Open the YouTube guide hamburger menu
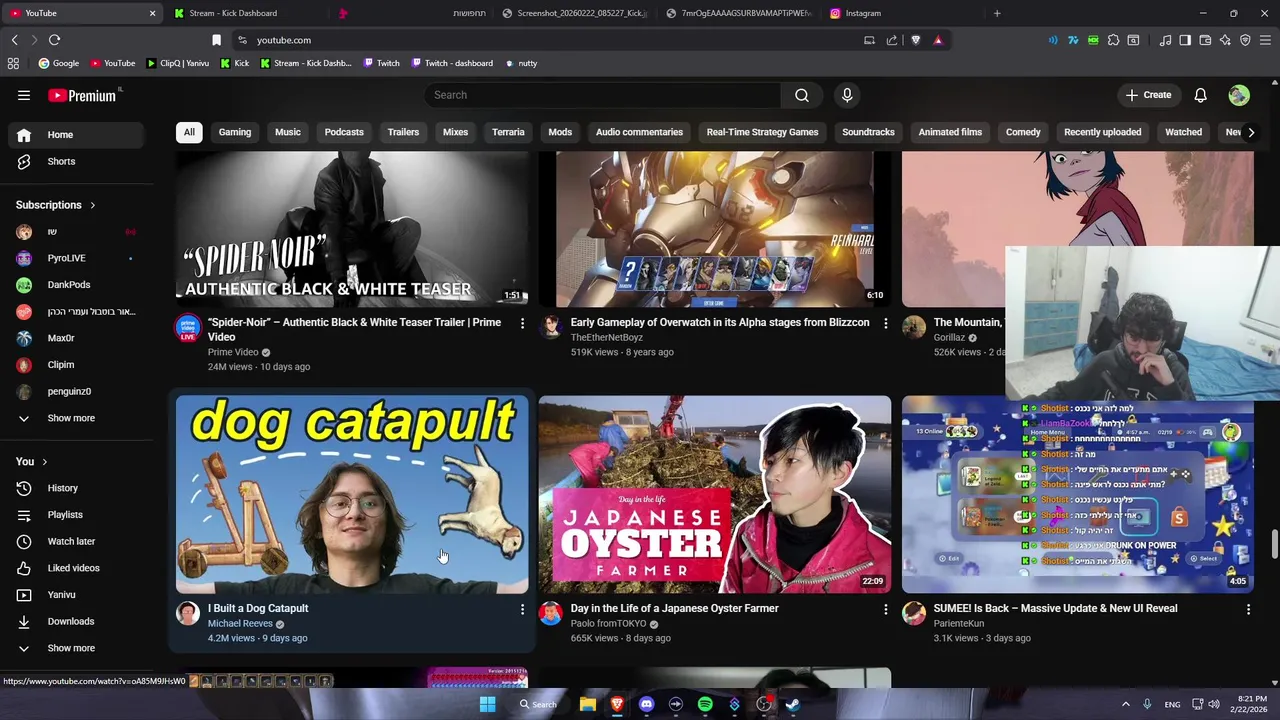This screenshot has width=1280, height=720. (x=24, y=95)
